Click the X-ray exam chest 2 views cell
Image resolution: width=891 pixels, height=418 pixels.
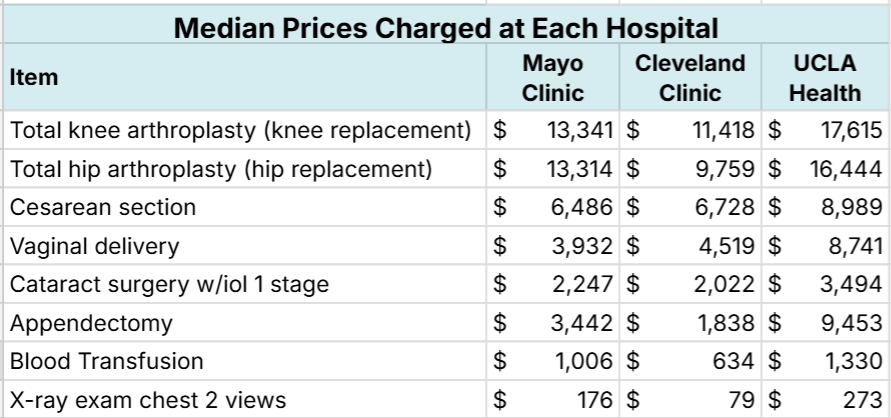tap(147, 400)
